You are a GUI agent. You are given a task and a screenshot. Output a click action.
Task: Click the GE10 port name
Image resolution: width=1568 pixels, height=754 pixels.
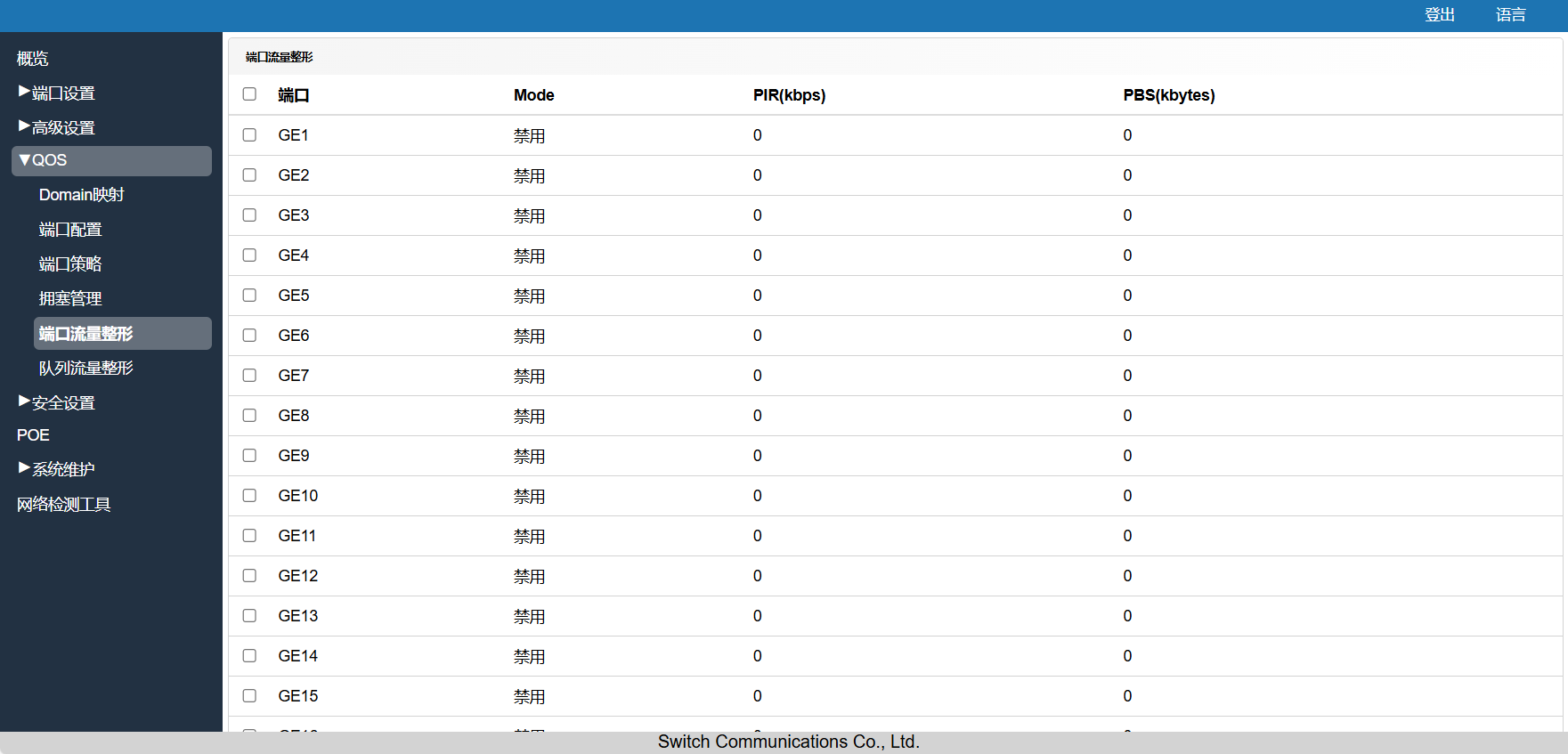coord(298,496)
